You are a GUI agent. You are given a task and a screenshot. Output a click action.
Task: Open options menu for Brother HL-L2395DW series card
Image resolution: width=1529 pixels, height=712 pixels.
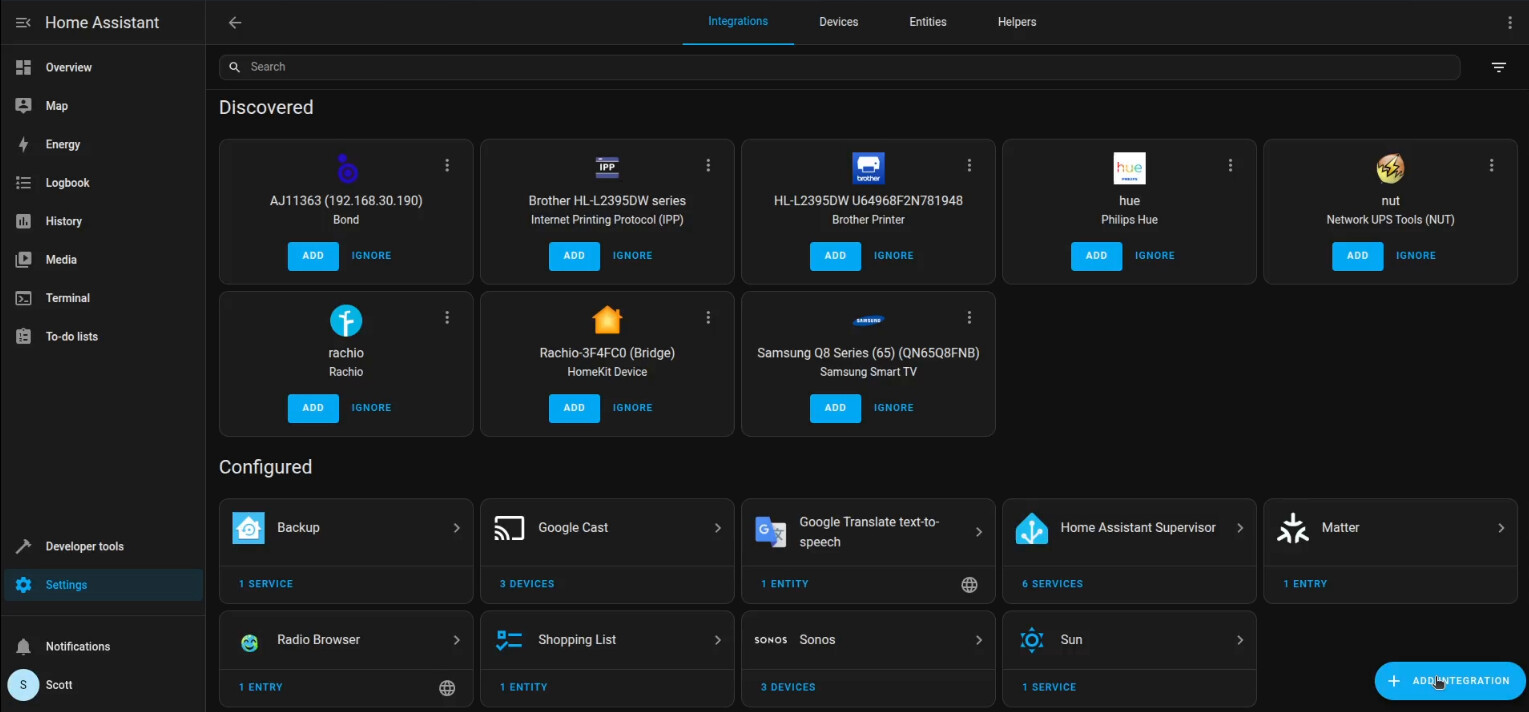[708, 165]
